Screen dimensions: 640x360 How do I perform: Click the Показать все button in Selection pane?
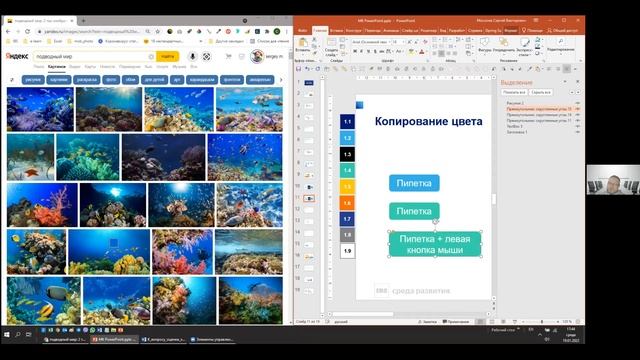coord(514,92)
